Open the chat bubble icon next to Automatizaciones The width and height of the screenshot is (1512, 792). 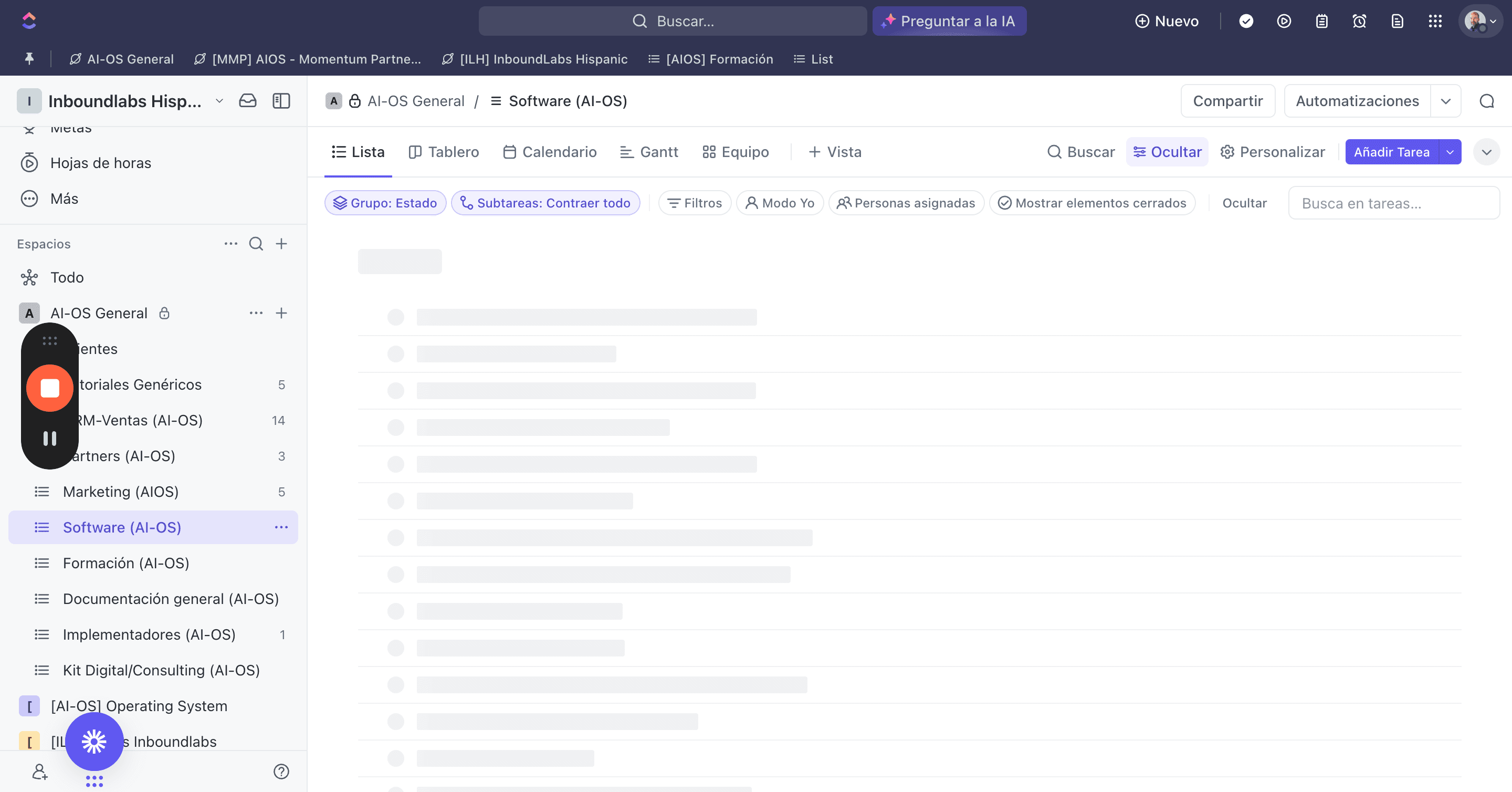1486,101
